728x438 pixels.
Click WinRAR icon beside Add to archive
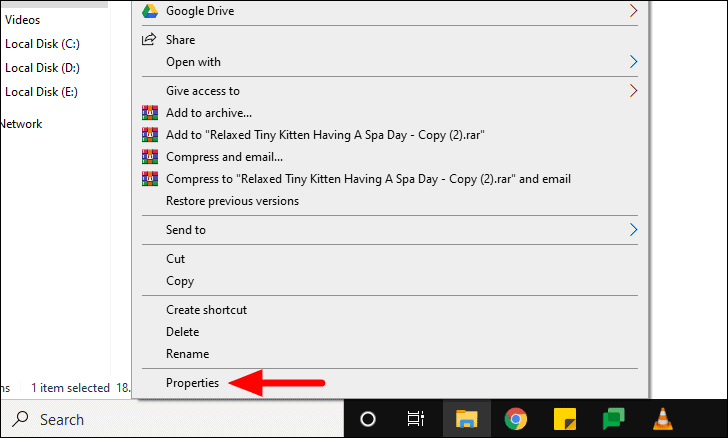150,113
